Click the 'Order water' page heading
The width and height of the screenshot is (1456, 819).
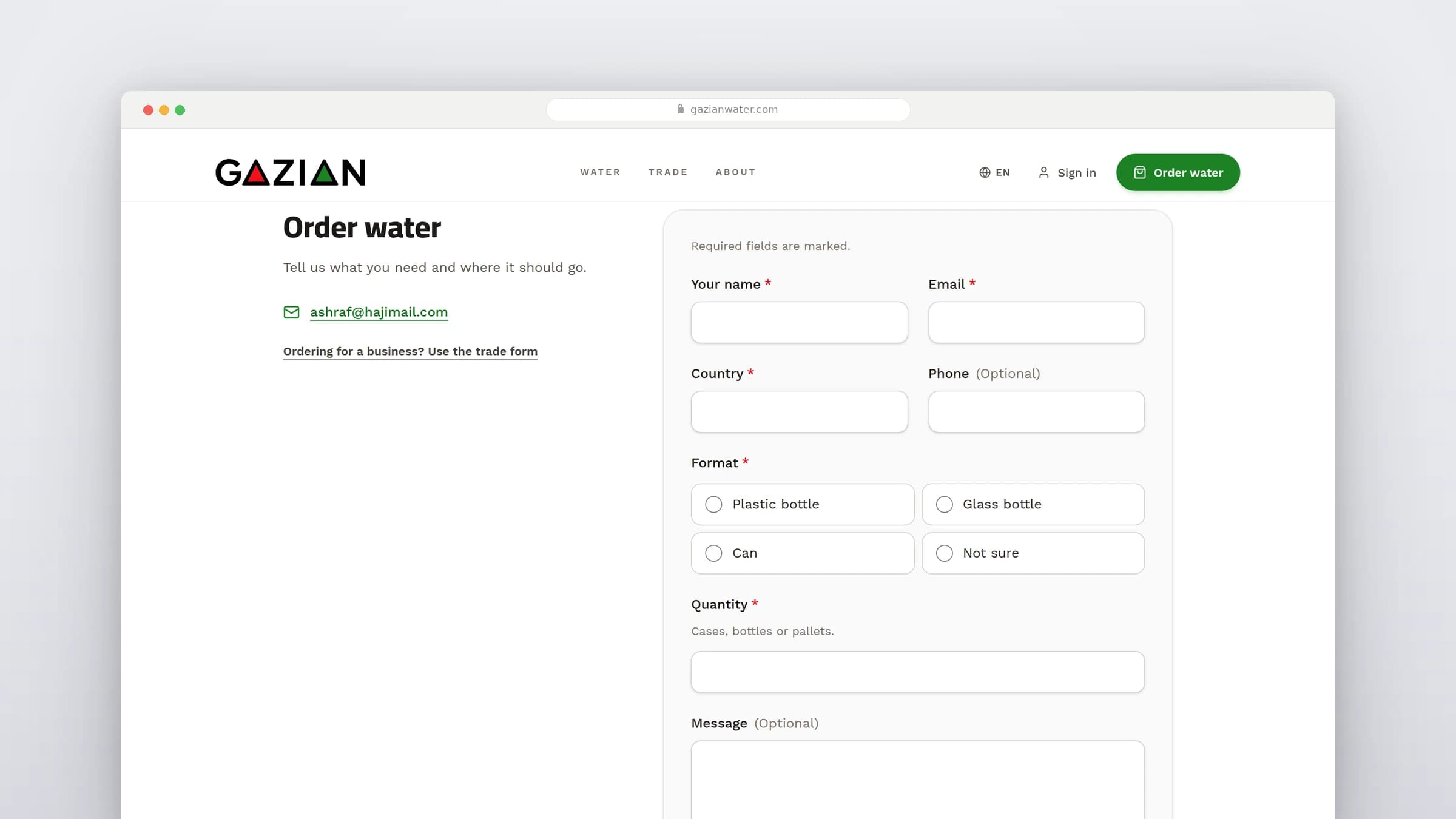[362, 227]
